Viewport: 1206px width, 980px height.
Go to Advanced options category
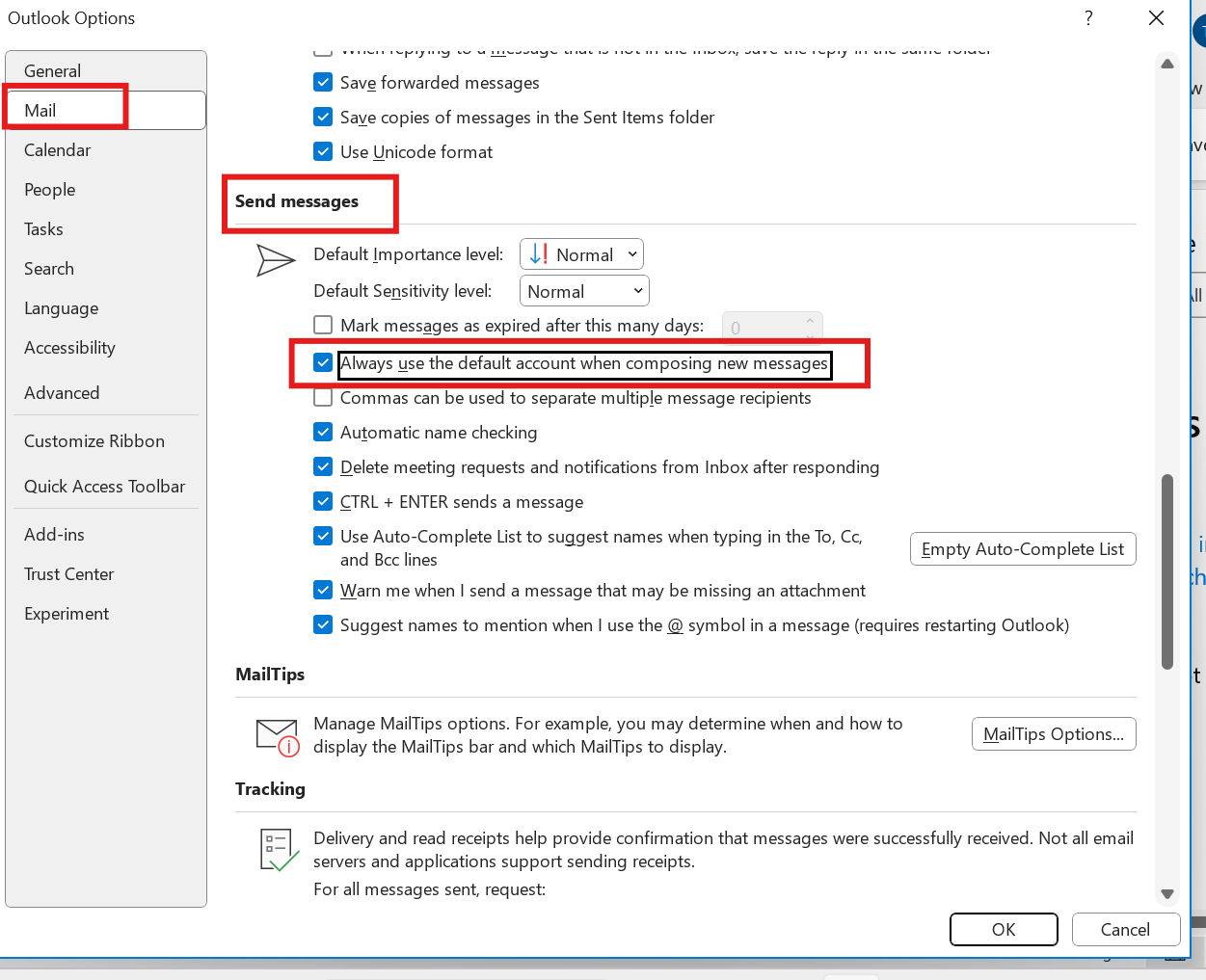[x=106, y=393]
